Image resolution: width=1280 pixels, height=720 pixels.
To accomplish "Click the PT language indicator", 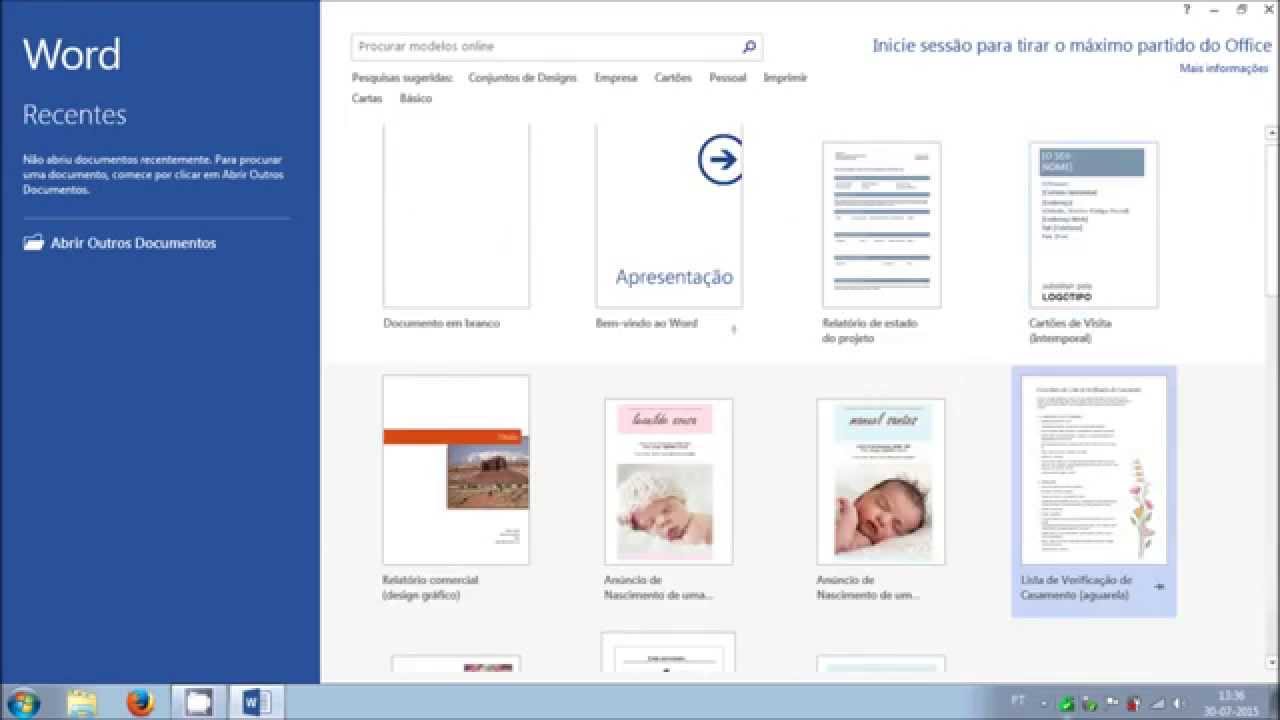I will pyautogui.click(x=1018, y=700).
